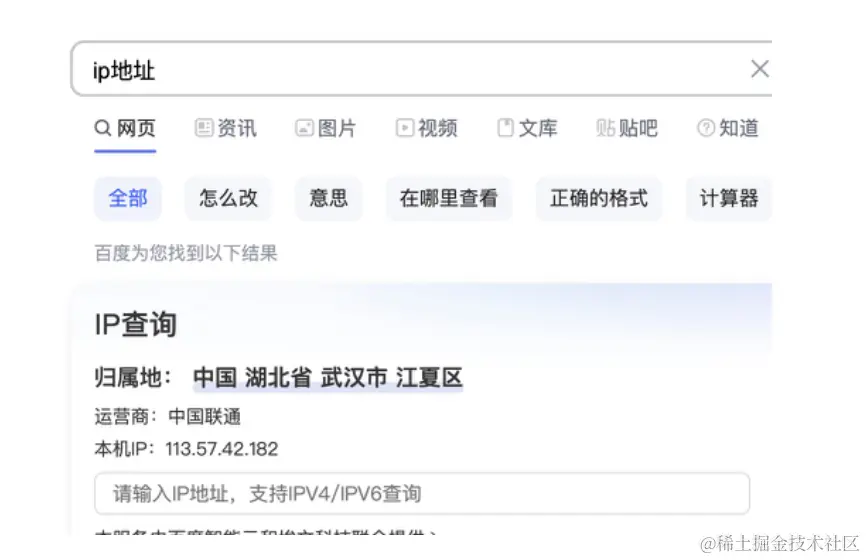Select the 在哪里查看 filter chip
Screen dimensions: 866x560
pos(449,198)
